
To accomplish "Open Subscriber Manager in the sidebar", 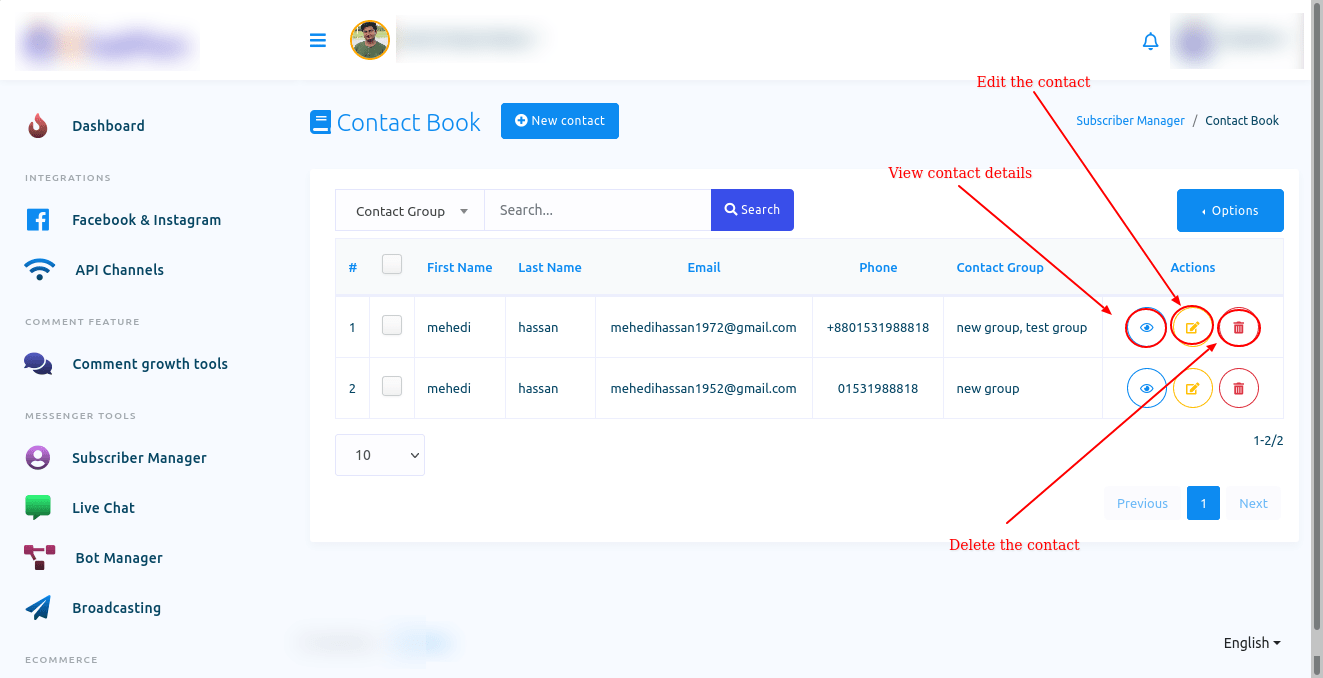I will pos(139,458).
